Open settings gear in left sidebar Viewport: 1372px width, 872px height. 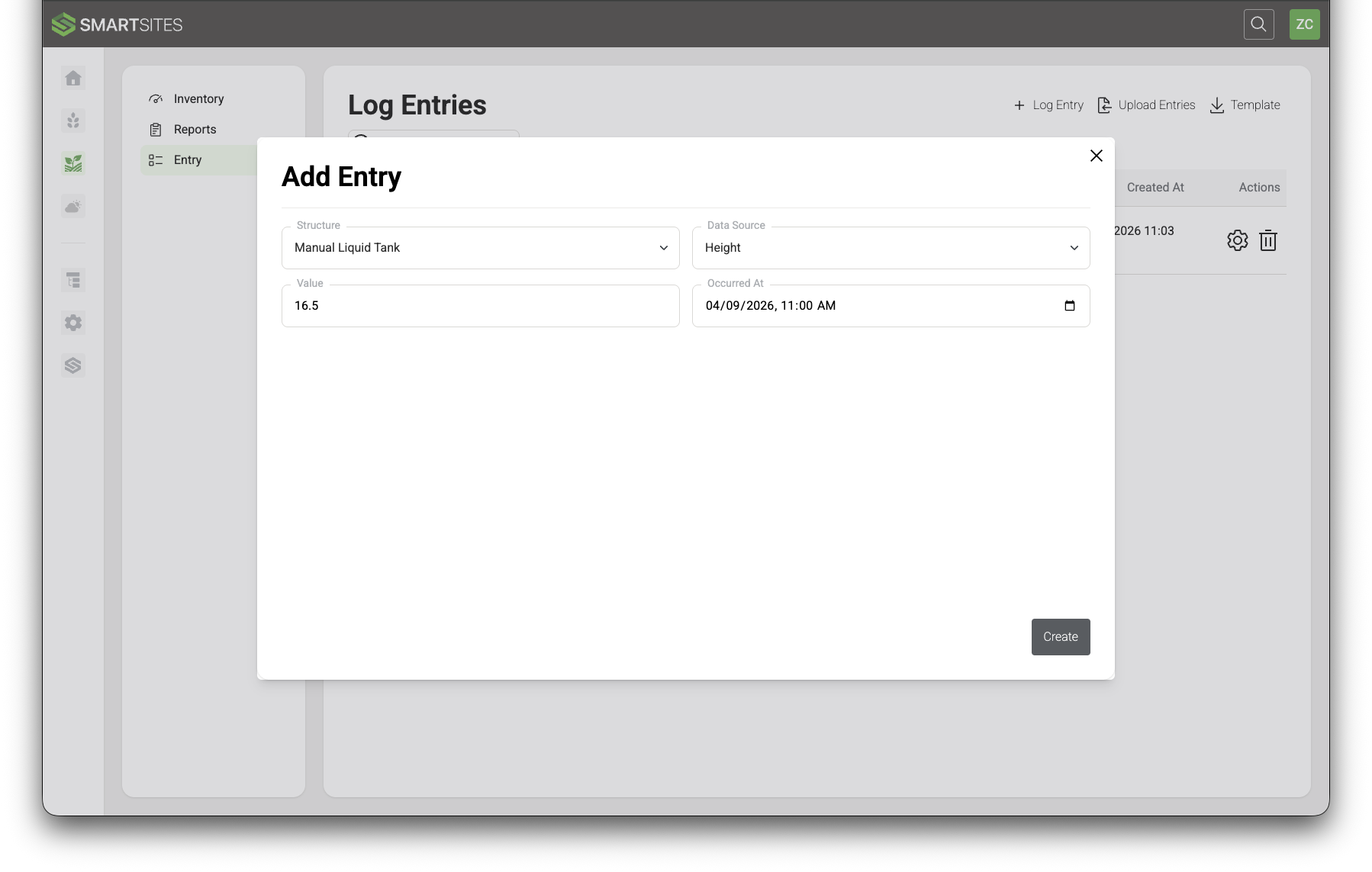73,323
